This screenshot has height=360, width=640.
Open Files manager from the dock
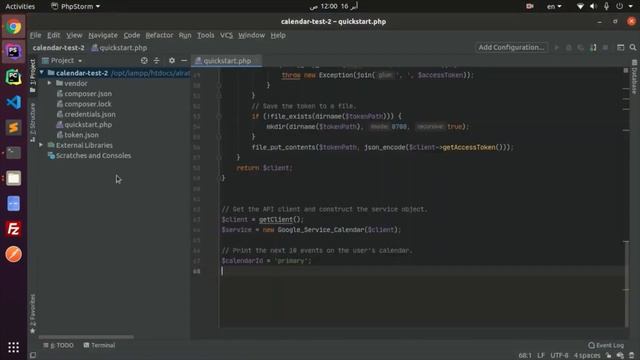(x=13, y=178)
